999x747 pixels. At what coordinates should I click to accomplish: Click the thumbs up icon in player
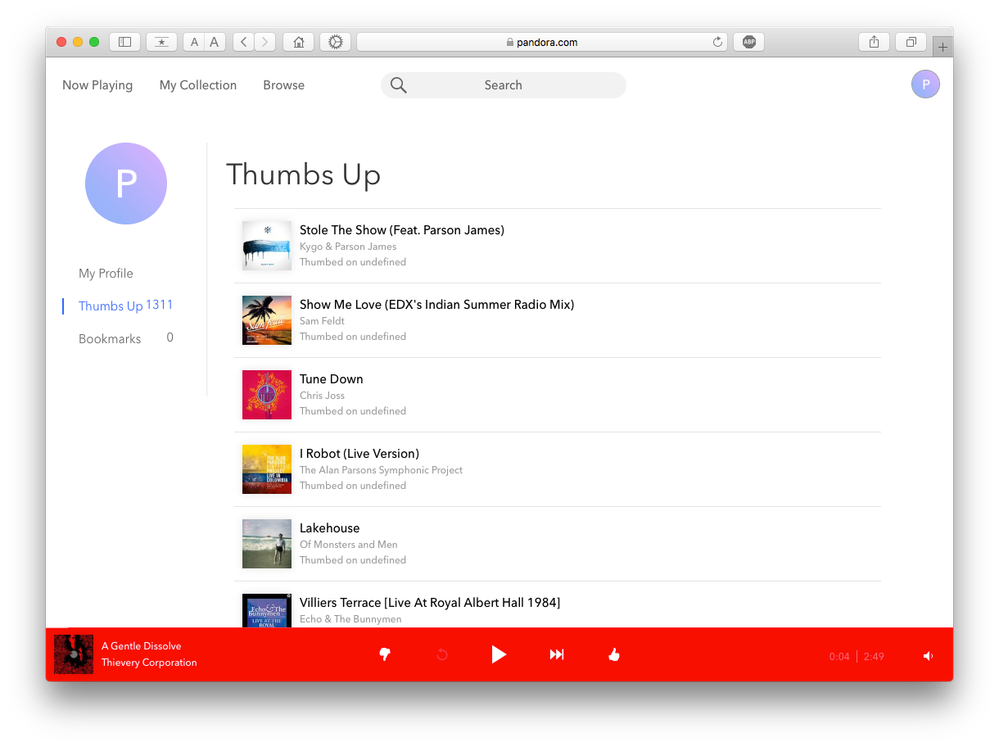614,654
